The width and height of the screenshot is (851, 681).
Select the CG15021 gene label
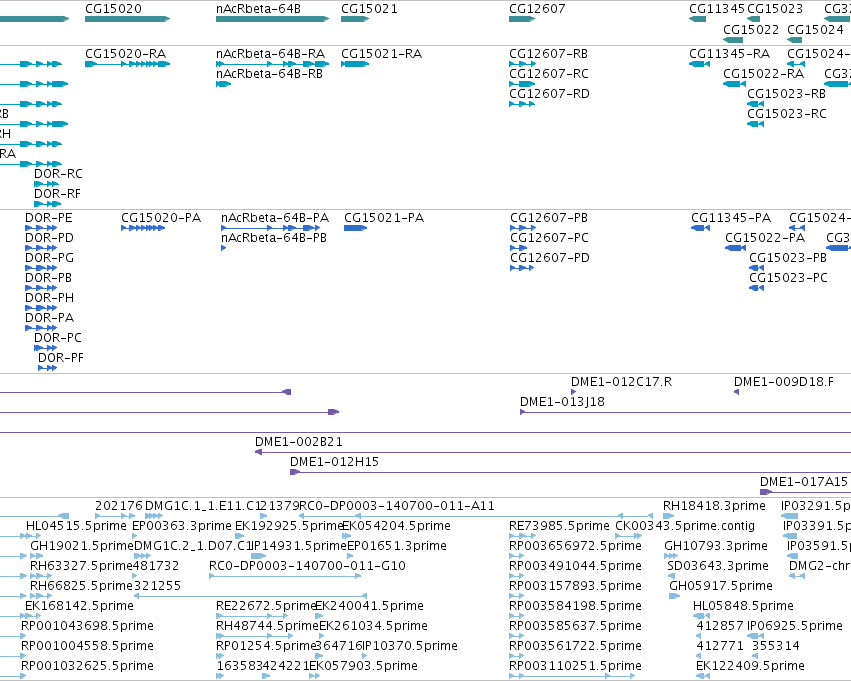pos(369,9)
